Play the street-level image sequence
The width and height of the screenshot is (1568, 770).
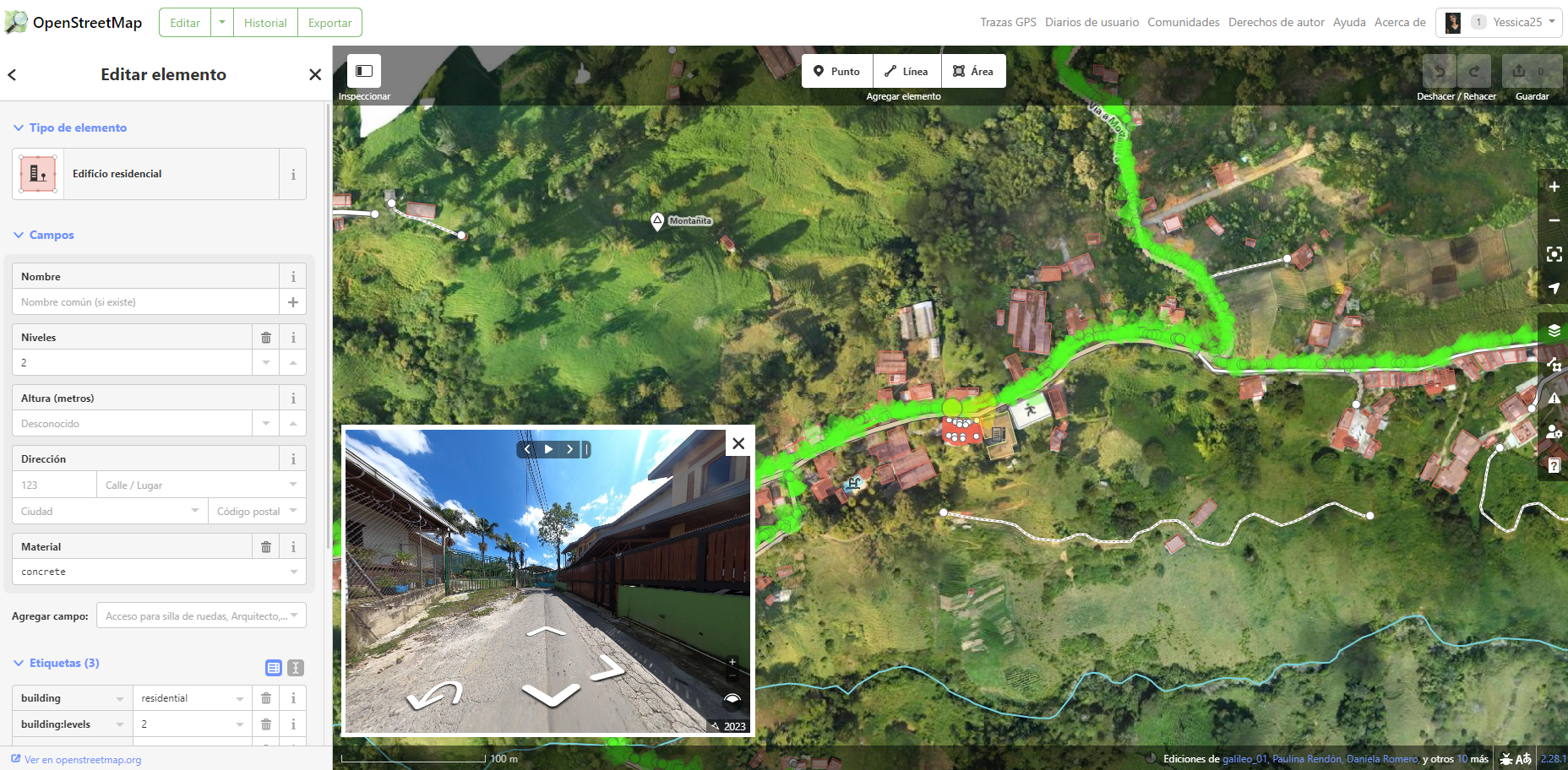point(548,449)
